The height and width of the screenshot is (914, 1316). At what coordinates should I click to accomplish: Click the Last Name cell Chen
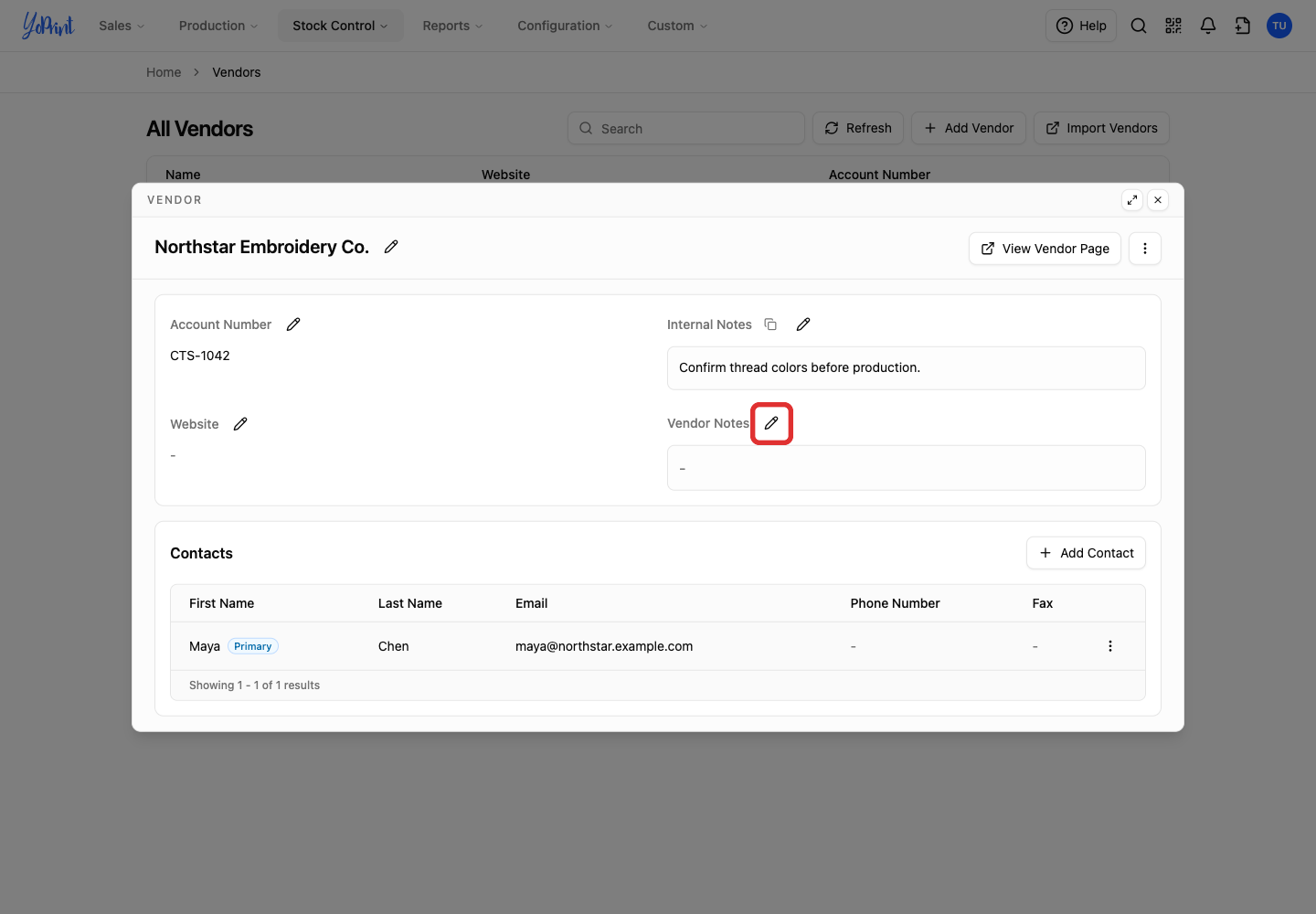click(x=394, y=646)
